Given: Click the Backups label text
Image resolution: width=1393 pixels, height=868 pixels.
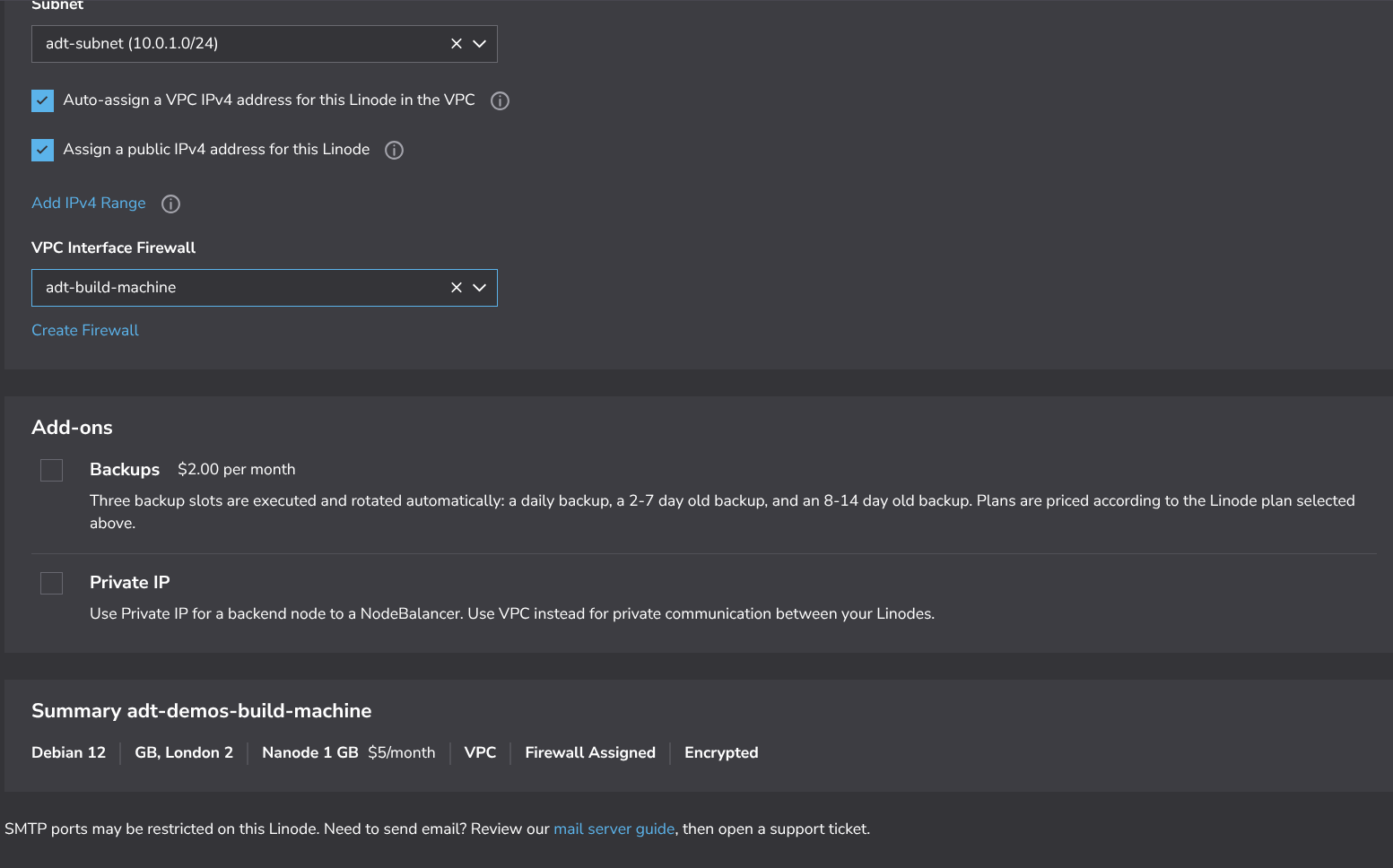Looking at the screenshot, I should [125, 470].
